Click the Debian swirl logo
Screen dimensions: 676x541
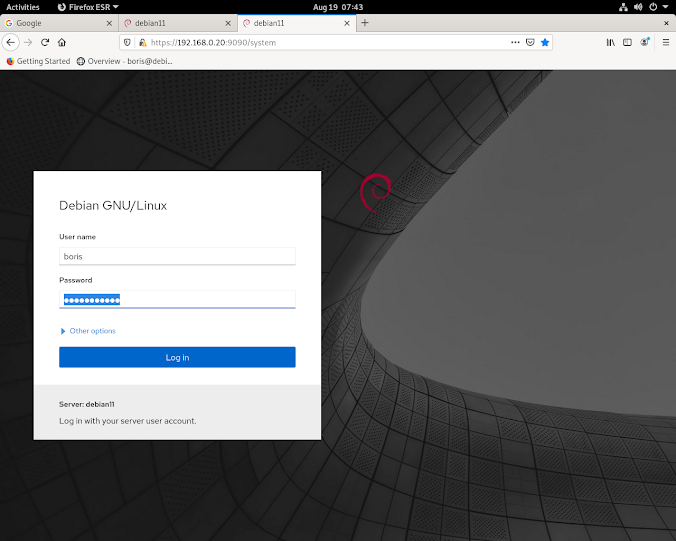[376, 192]
